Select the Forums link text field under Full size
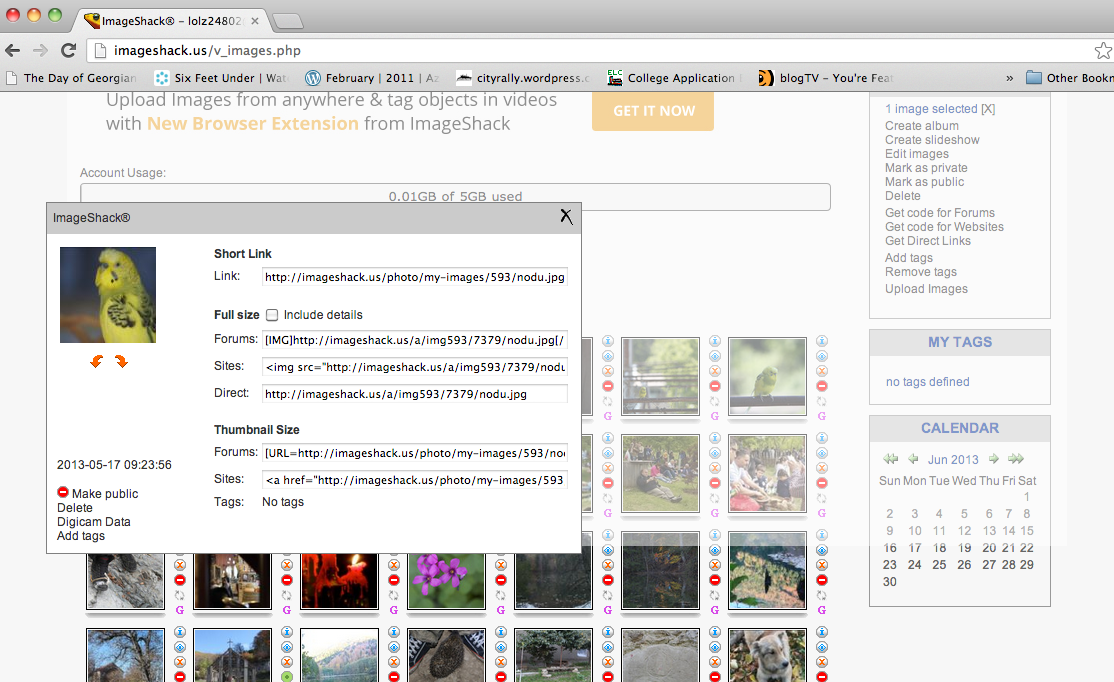The width and height of the screenshot is (1114, 682). coord(413,339)
